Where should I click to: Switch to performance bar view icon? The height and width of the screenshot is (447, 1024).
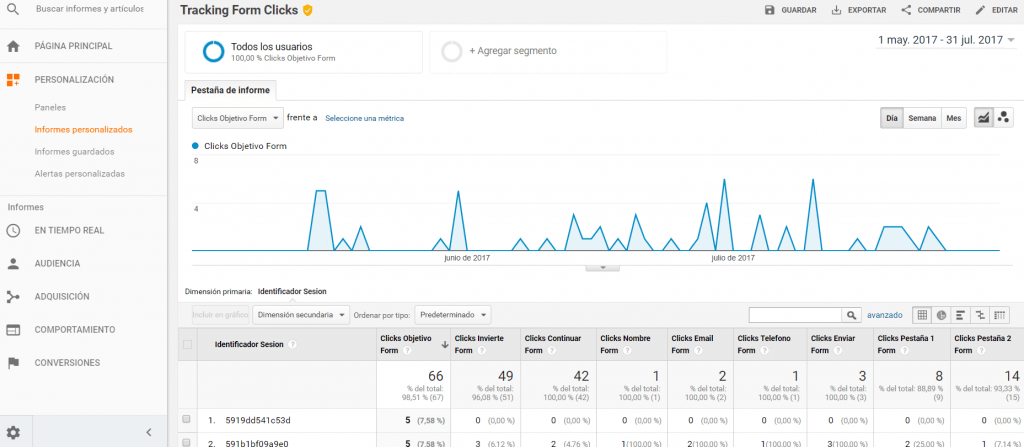click(961, 315)
